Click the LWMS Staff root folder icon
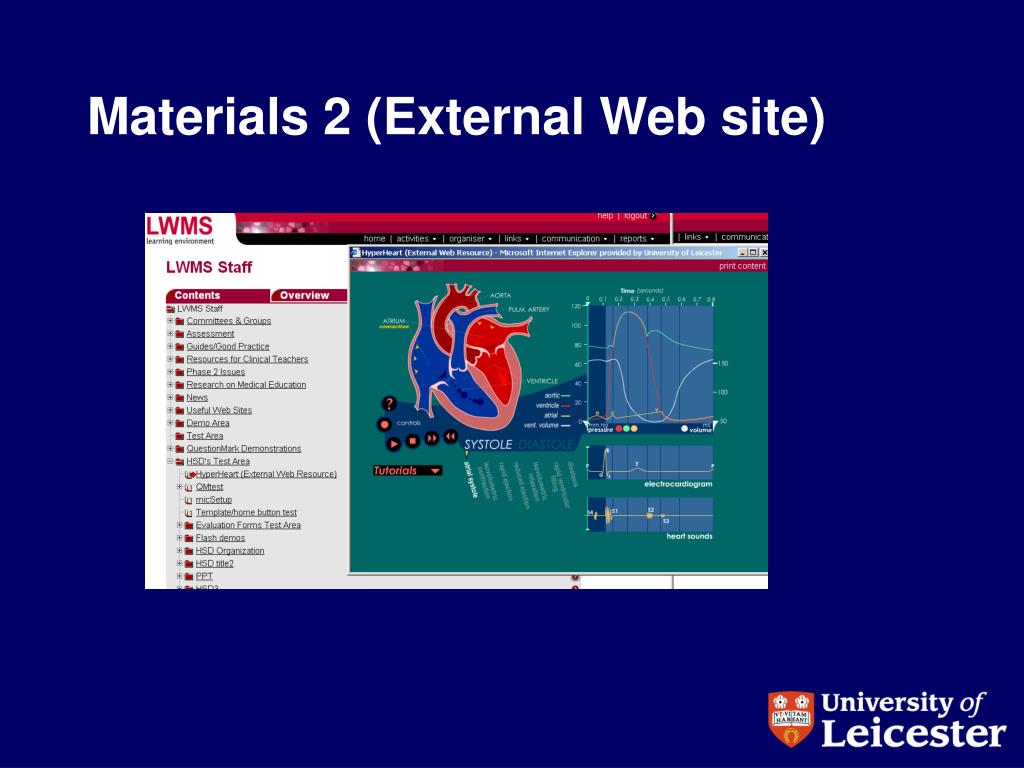 tap(170, 309)
